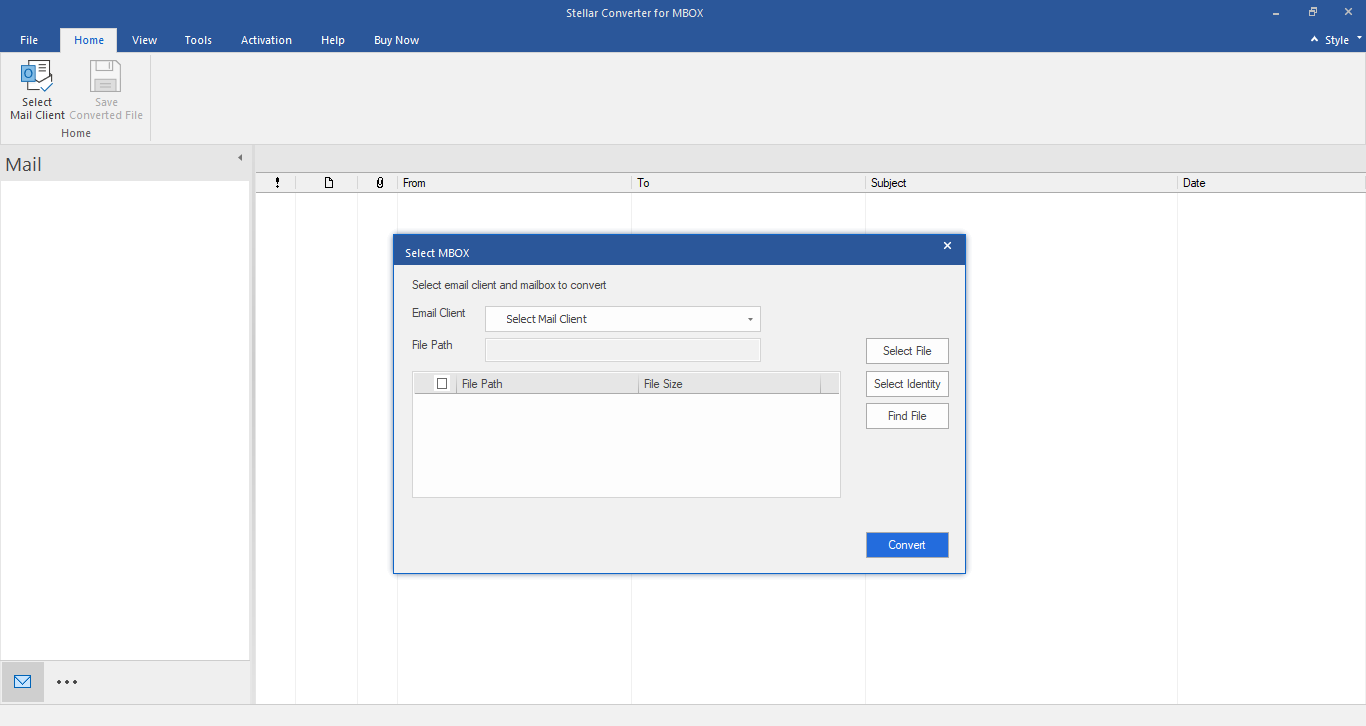1366x726 pixels.
Task: Click the Save Converted File ribbon icon
Action: tap(106, 90)
